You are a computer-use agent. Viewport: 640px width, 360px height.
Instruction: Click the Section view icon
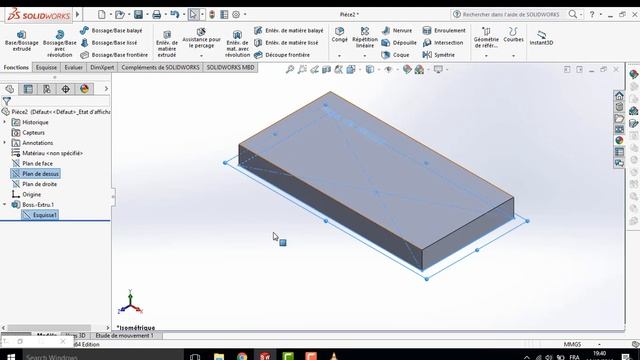click(x=327, y=70)
